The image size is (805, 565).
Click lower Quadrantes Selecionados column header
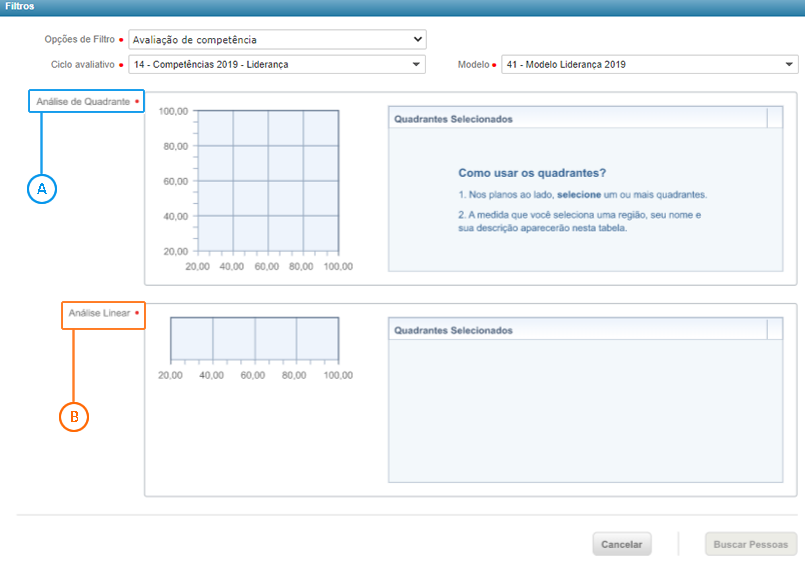click(577, 330)
